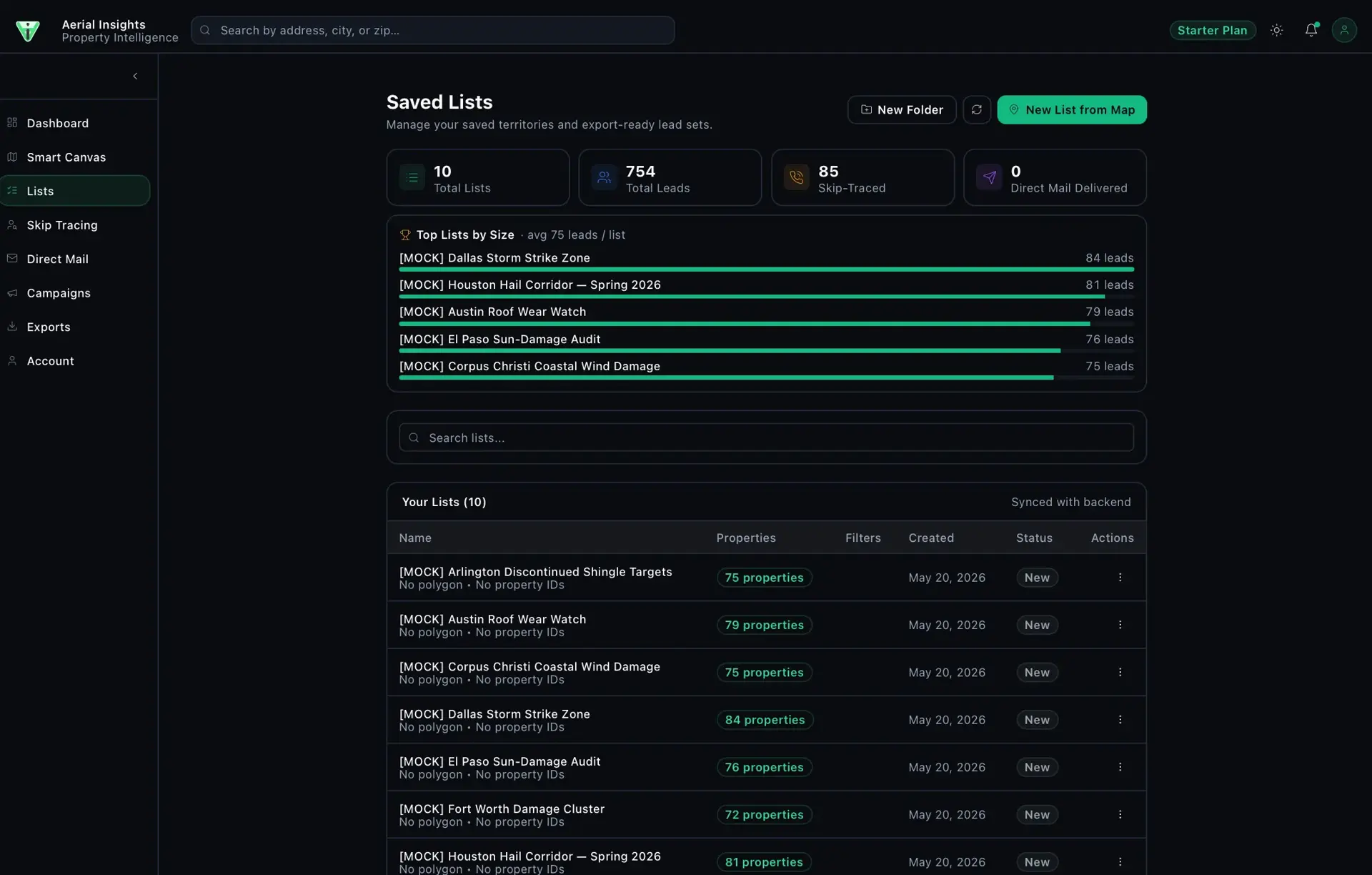Screen dimensions: 1372x875
Task: Click 'Synced with backend' status text
Action: coord(1070,502)
